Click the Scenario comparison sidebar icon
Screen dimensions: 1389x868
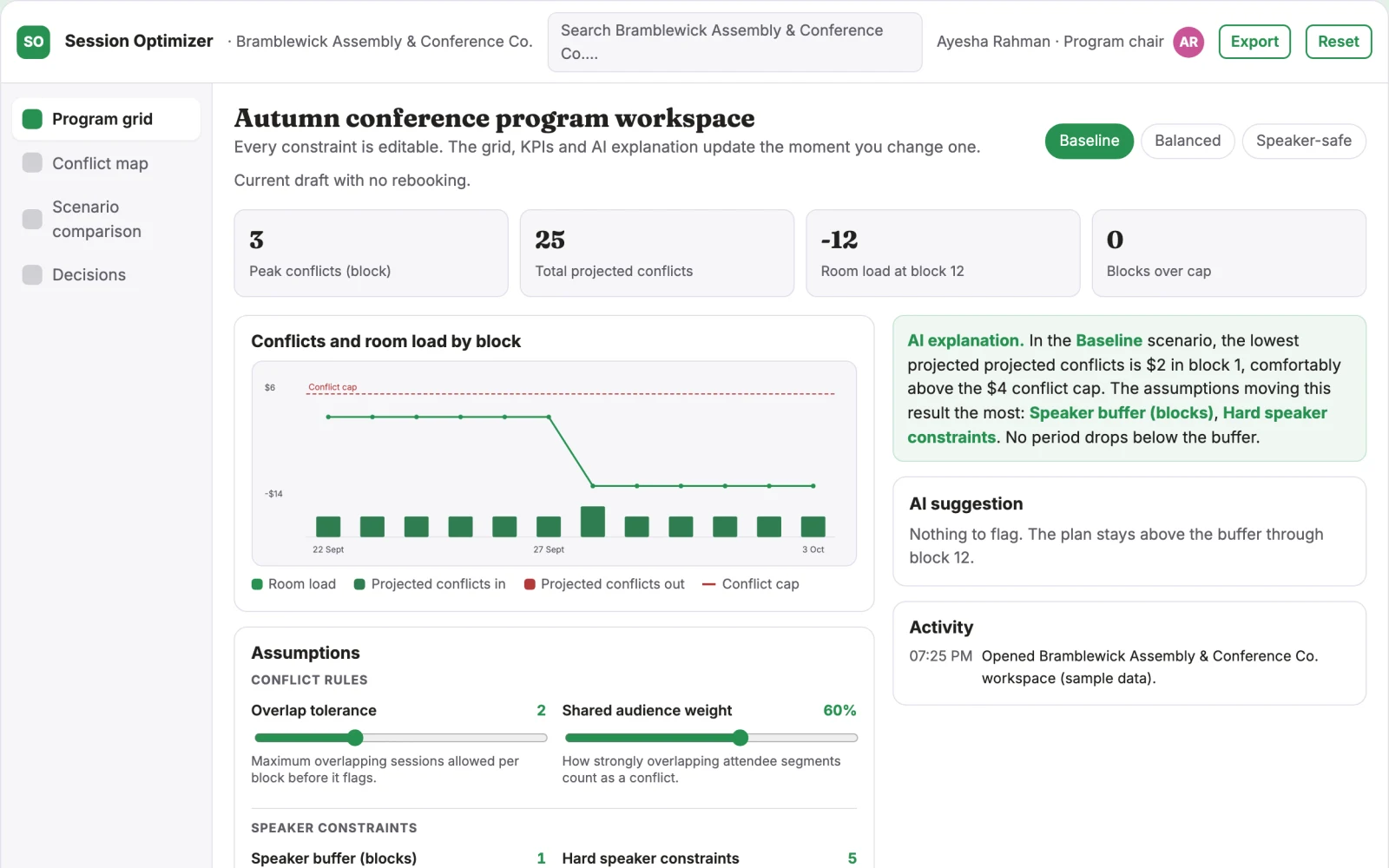[x=32, y=219]
